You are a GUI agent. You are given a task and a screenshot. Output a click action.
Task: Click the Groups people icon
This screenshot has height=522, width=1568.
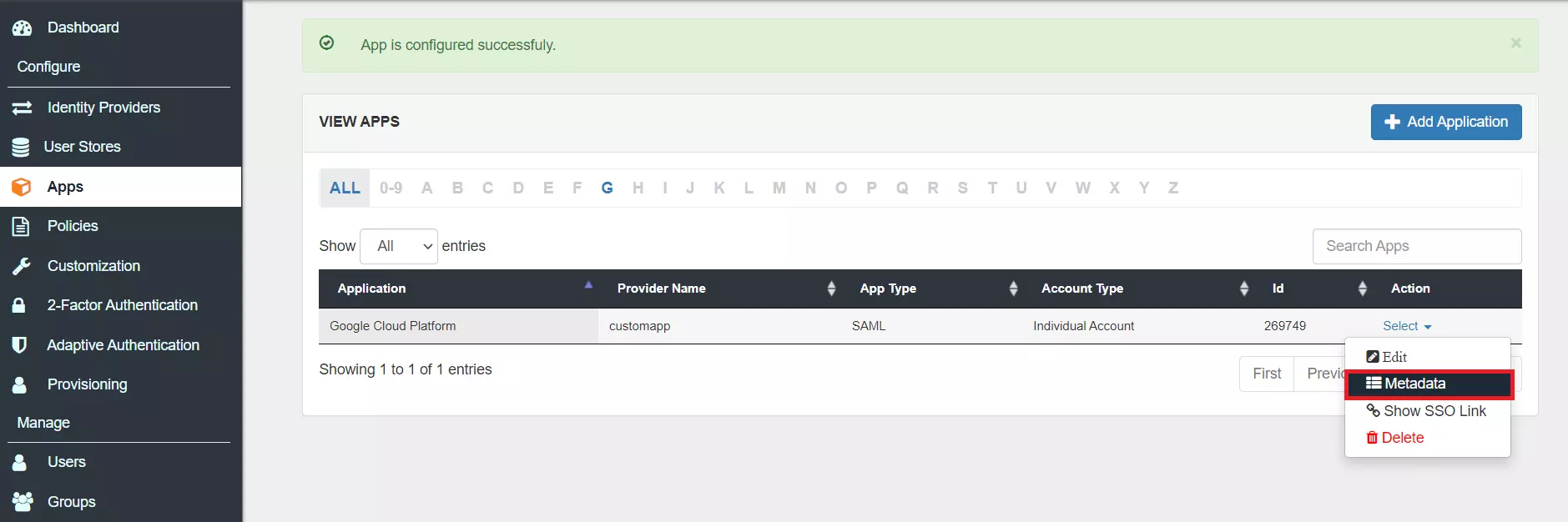(23, 501)
